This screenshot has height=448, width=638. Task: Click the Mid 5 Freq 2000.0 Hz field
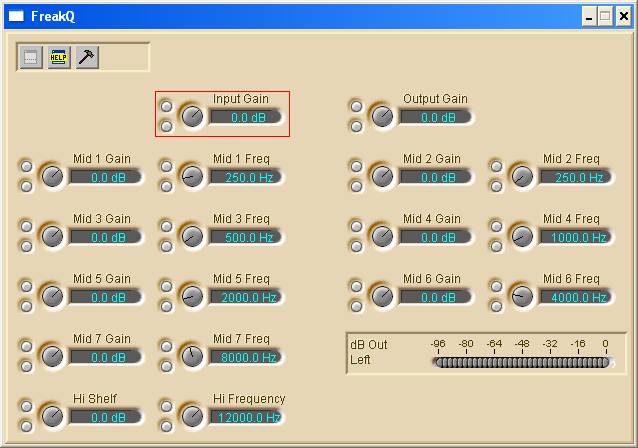coord(245,297)
